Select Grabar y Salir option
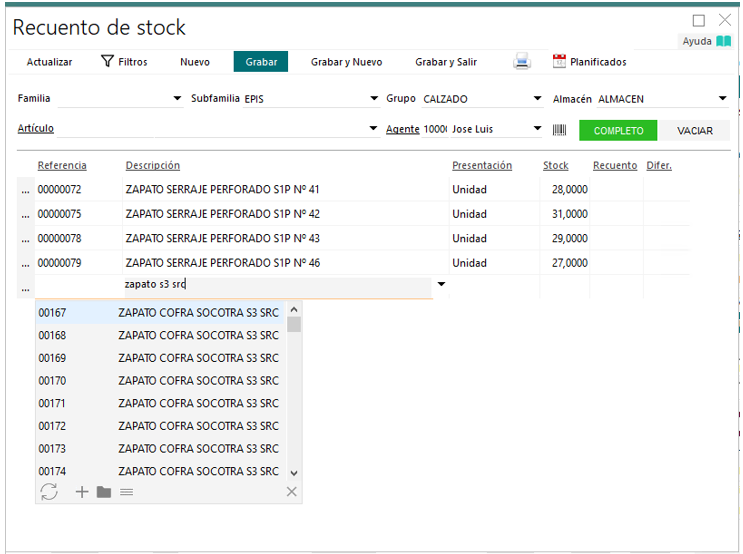The image size is (743, 554). coord(446,62)
